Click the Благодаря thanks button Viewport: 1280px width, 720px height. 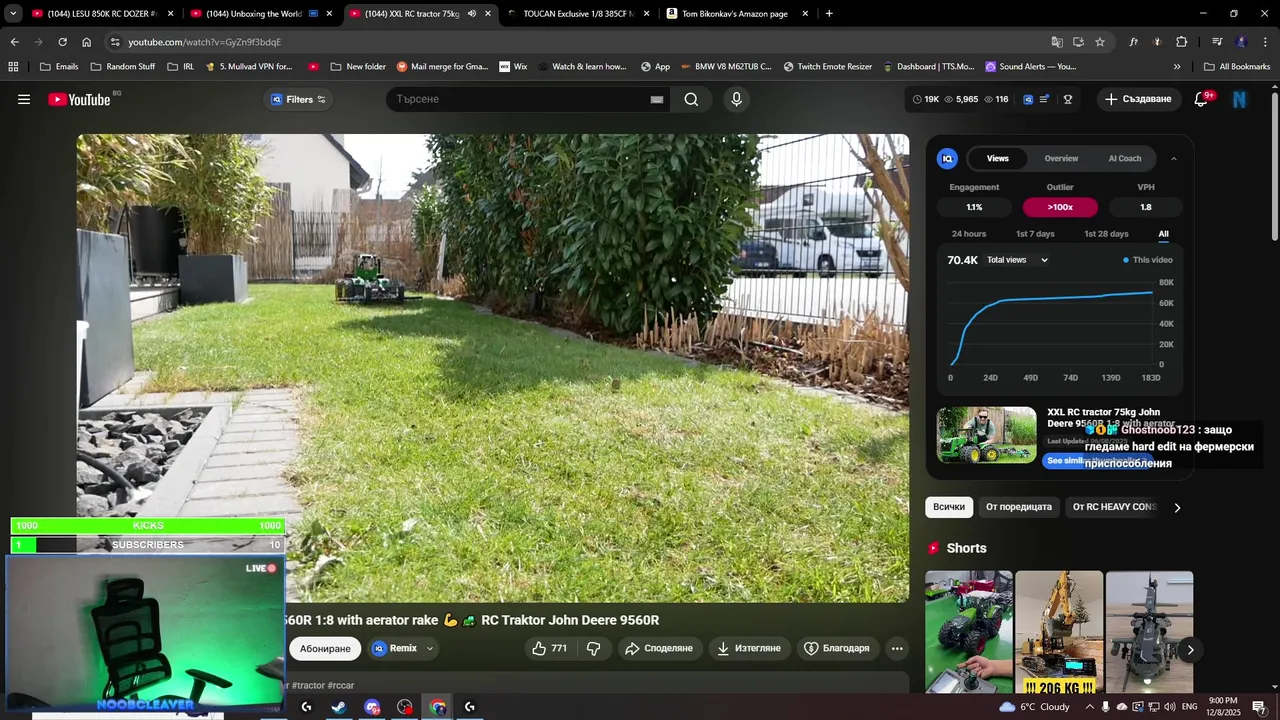point(837,648)
